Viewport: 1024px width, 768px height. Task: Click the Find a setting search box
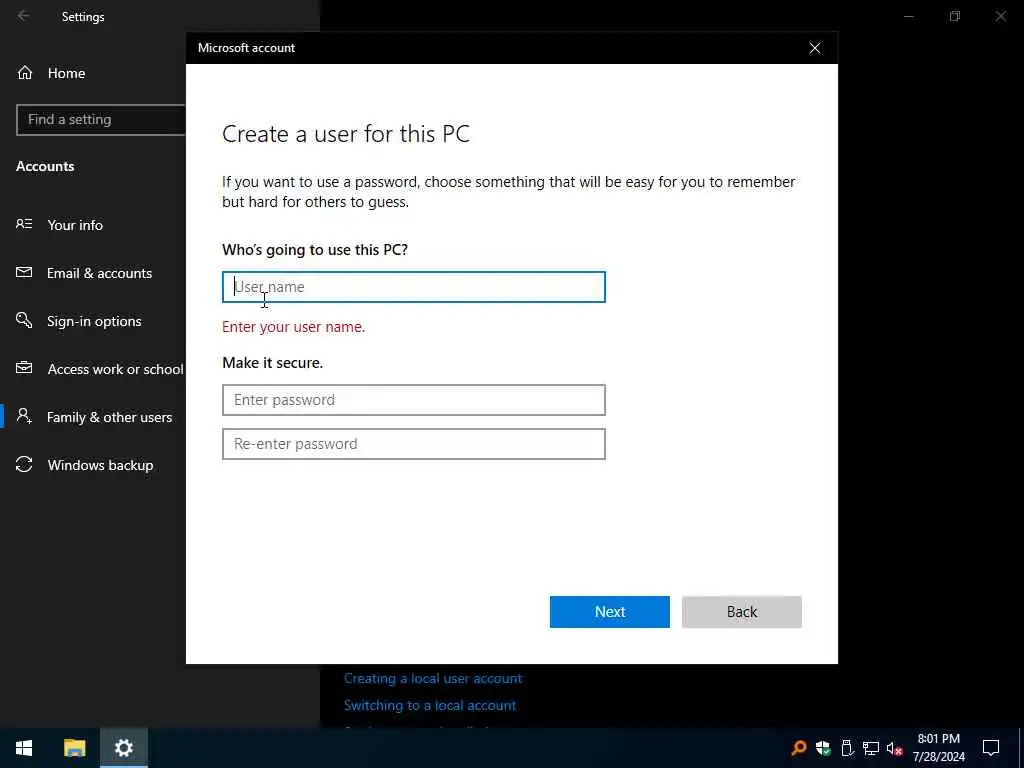[x=101, y=120]
